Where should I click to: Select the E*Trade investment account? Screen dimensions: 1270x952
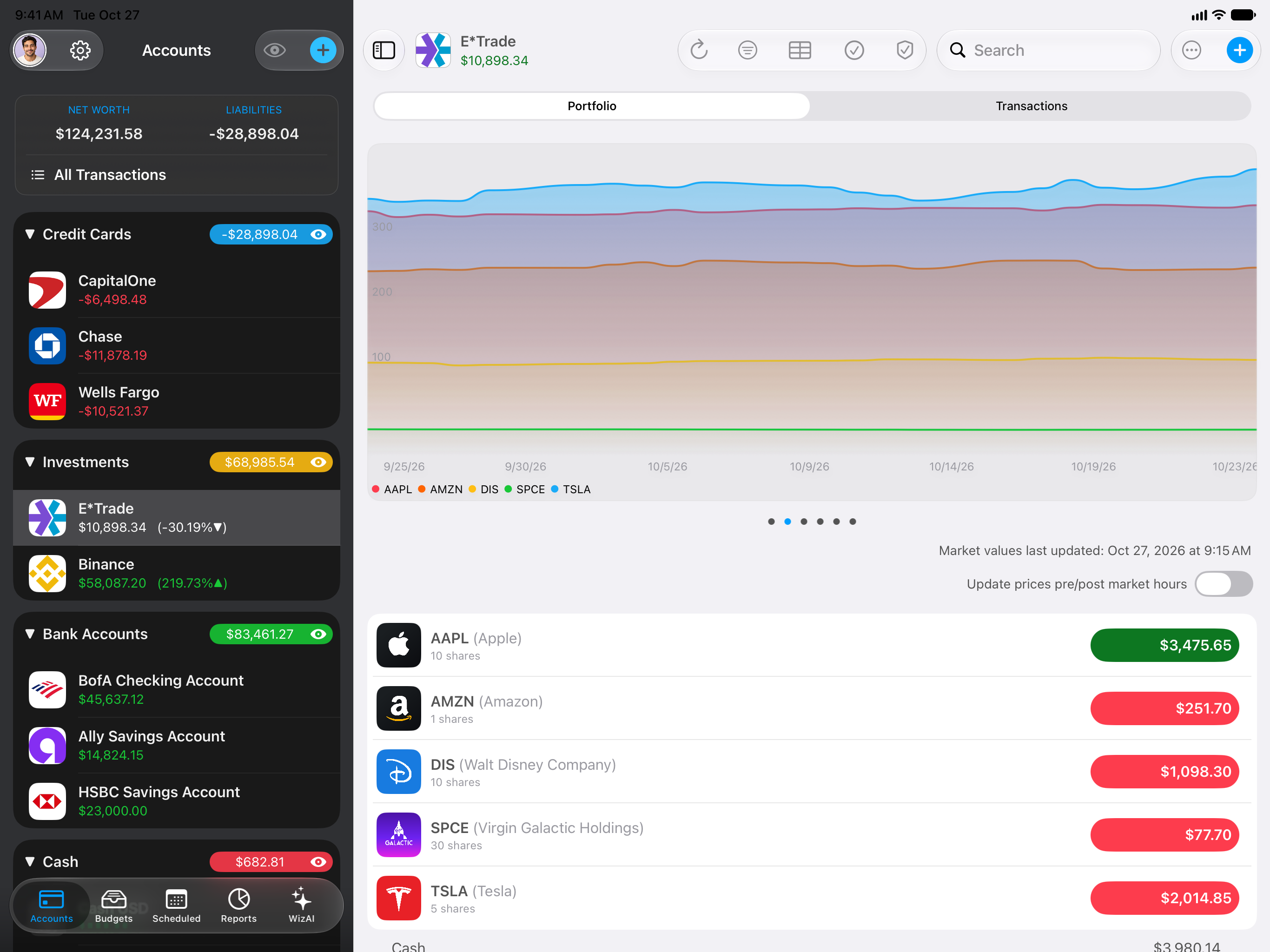pos(176,517)
